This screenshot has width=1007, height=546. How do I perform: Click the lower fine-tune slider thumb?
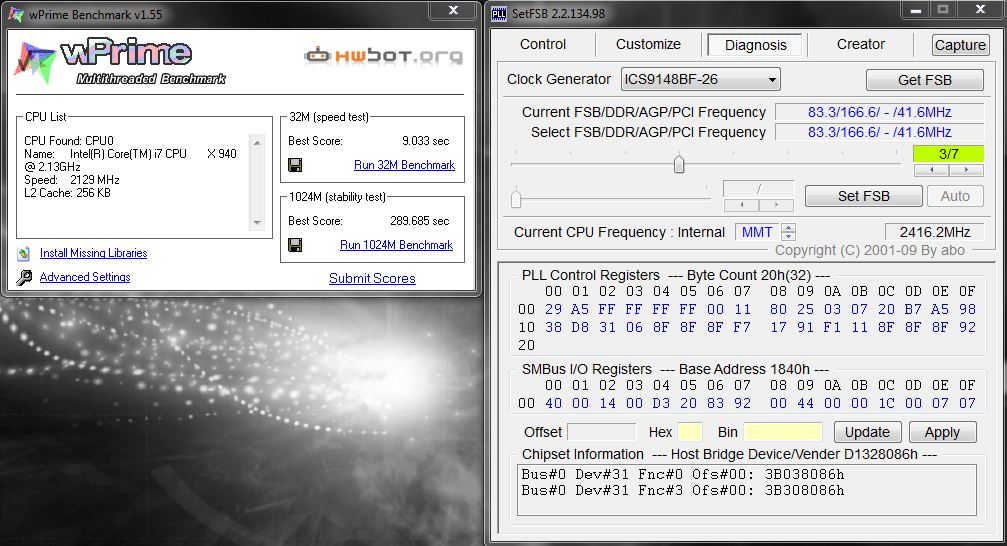516,198
